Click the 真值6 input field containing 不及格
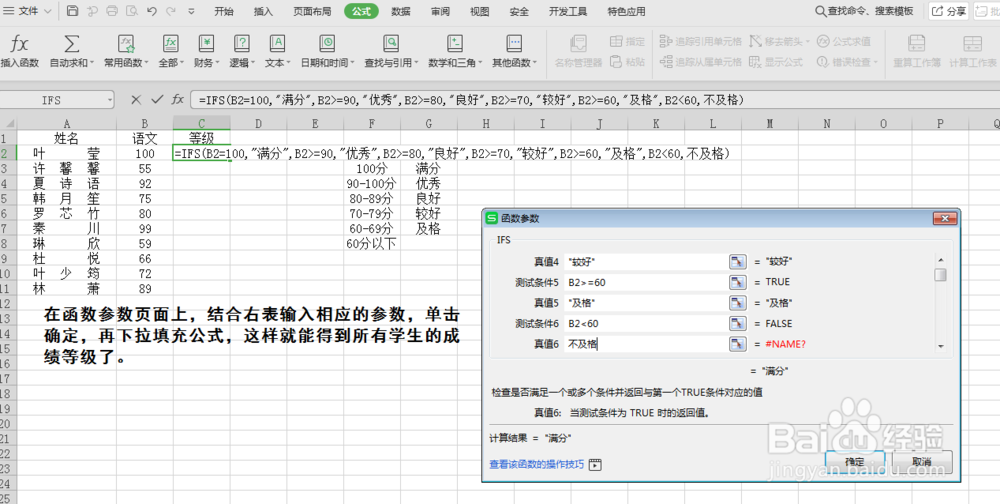This screenshot has height=504, width=1000. (x=645, y=344)
